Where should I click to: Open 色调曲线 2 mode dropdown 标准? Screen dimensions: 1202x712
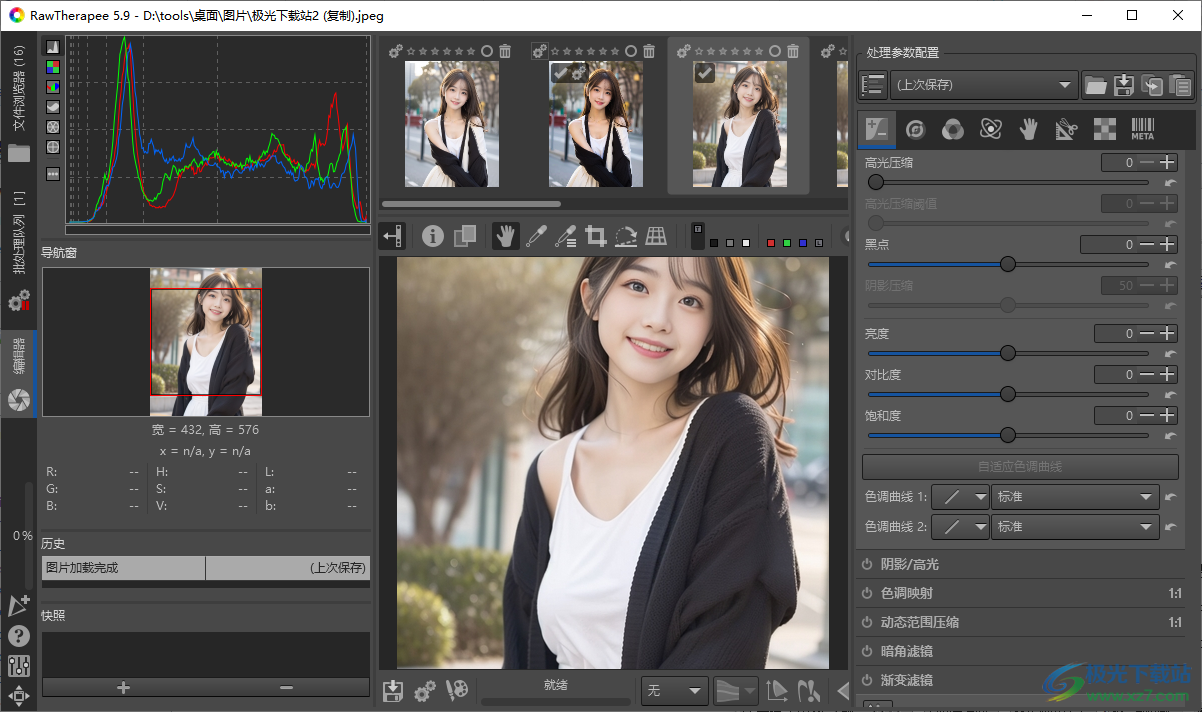click(x=1075, y=527)
